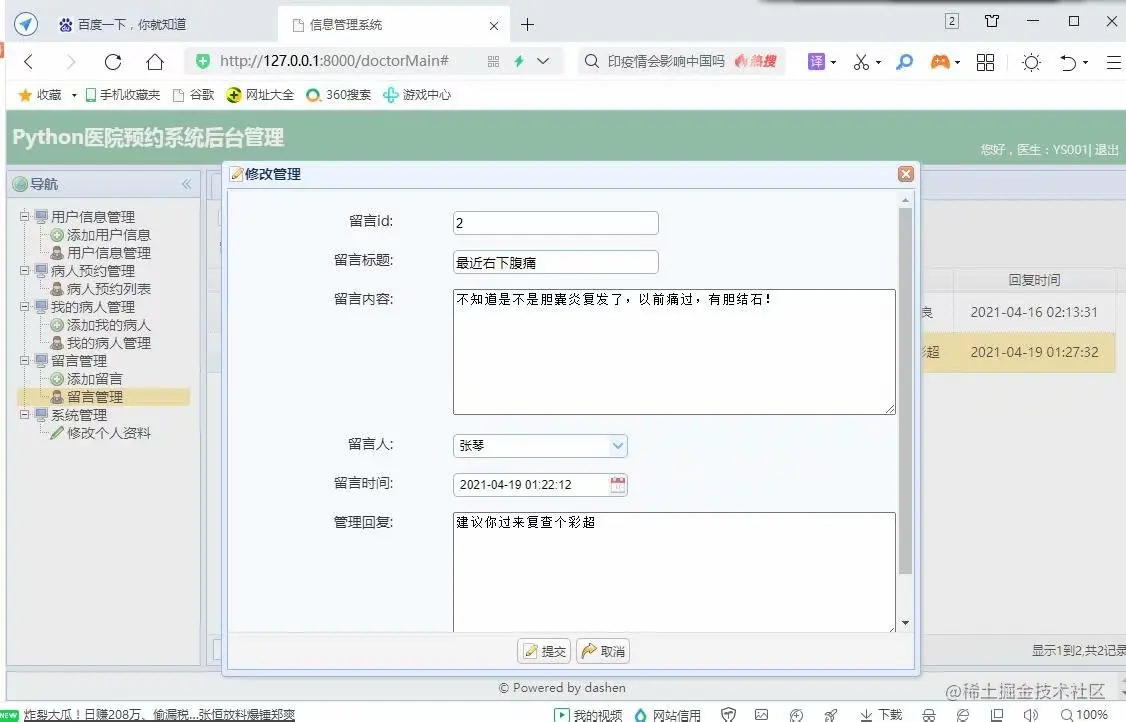Open the 收藏 favorites star
Image resolution: width=1126 pixels, height=722 pixels.
pyautogui.click(x=40, y=95)
